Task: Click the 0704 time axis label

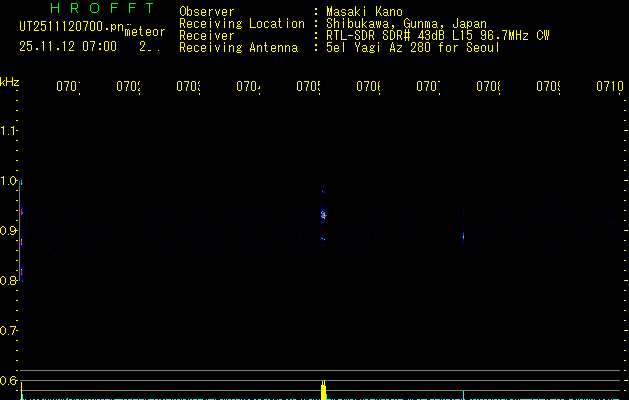Action: [x=248, y=87]
